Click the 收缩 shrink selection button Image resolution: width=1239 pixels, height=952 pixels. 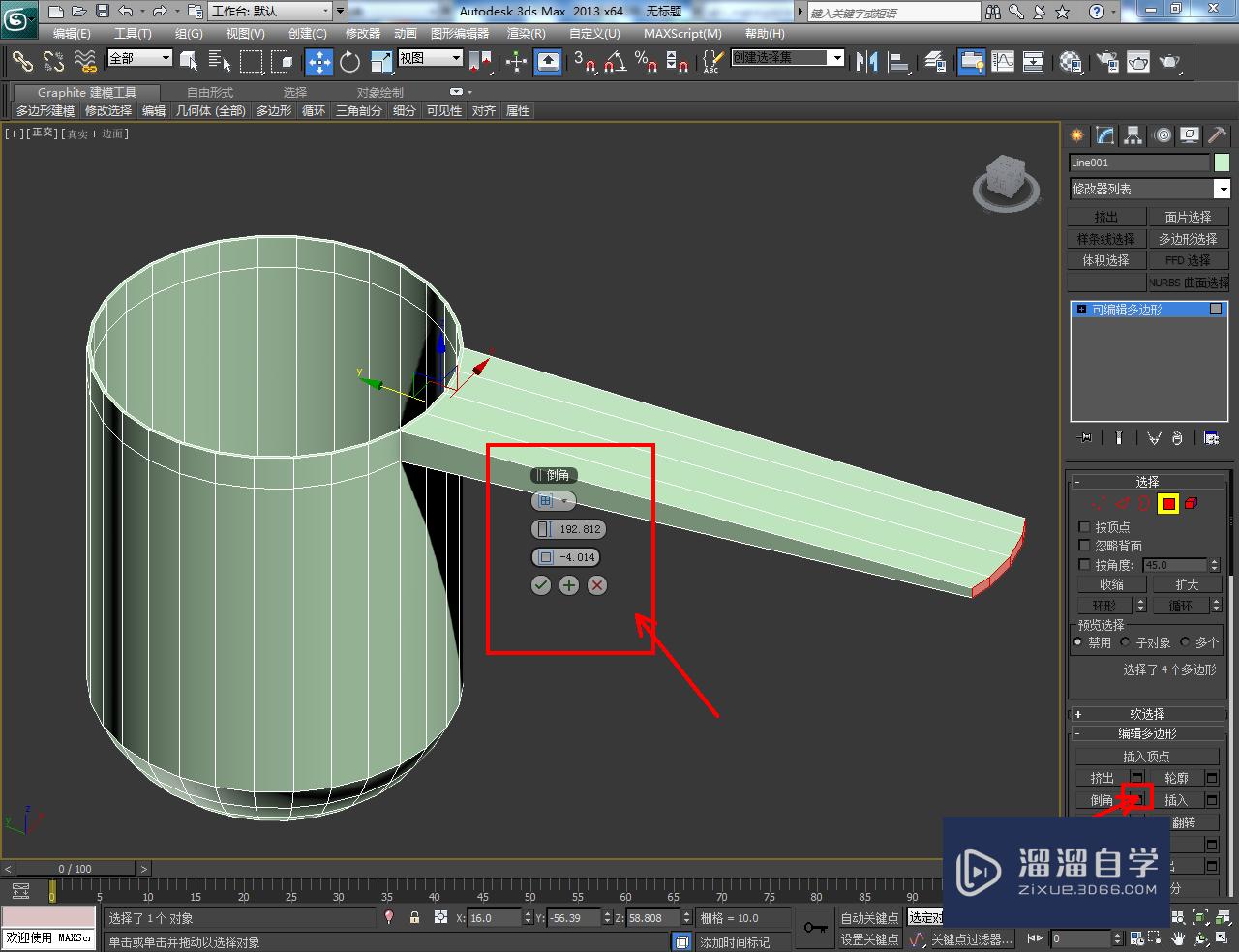(1111, 584)
